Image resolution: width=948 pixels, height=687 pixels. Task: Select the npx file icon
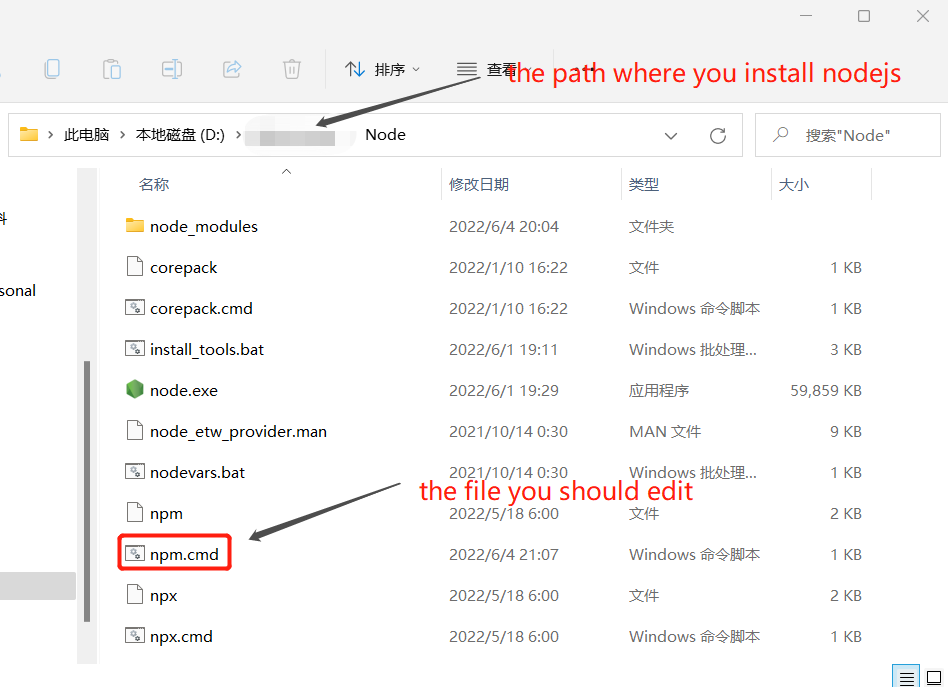pyautogui.click(x=134, y=594)
